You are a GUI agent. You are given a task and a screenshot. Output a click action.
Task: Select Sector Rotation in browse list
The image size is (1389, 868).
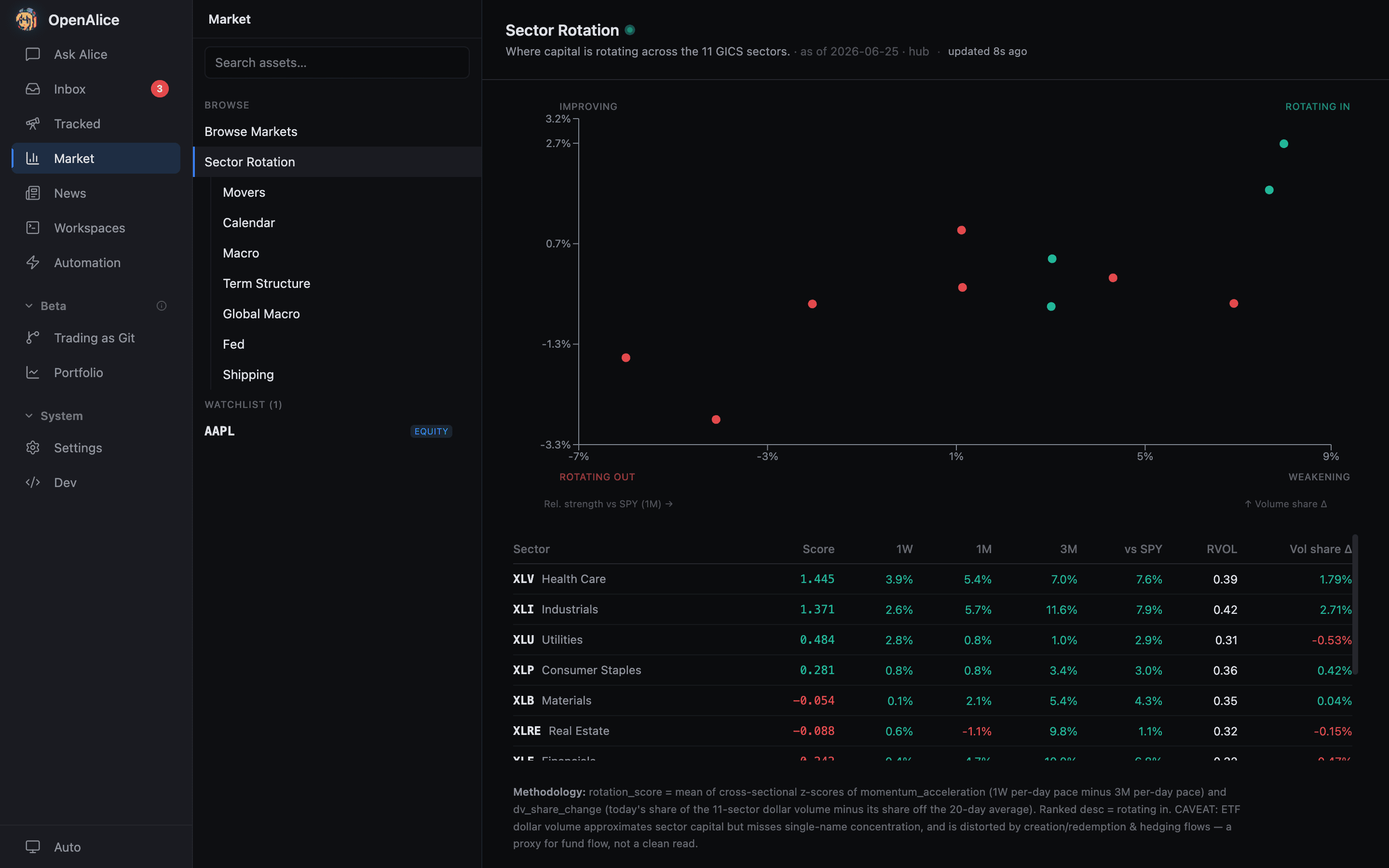[x=337, y=162]
